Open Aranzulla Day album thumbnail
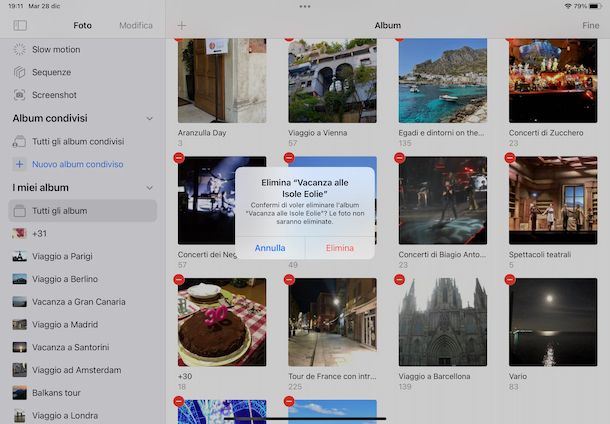This screenshot has height=424, width=610. click(x=222, y=81)
